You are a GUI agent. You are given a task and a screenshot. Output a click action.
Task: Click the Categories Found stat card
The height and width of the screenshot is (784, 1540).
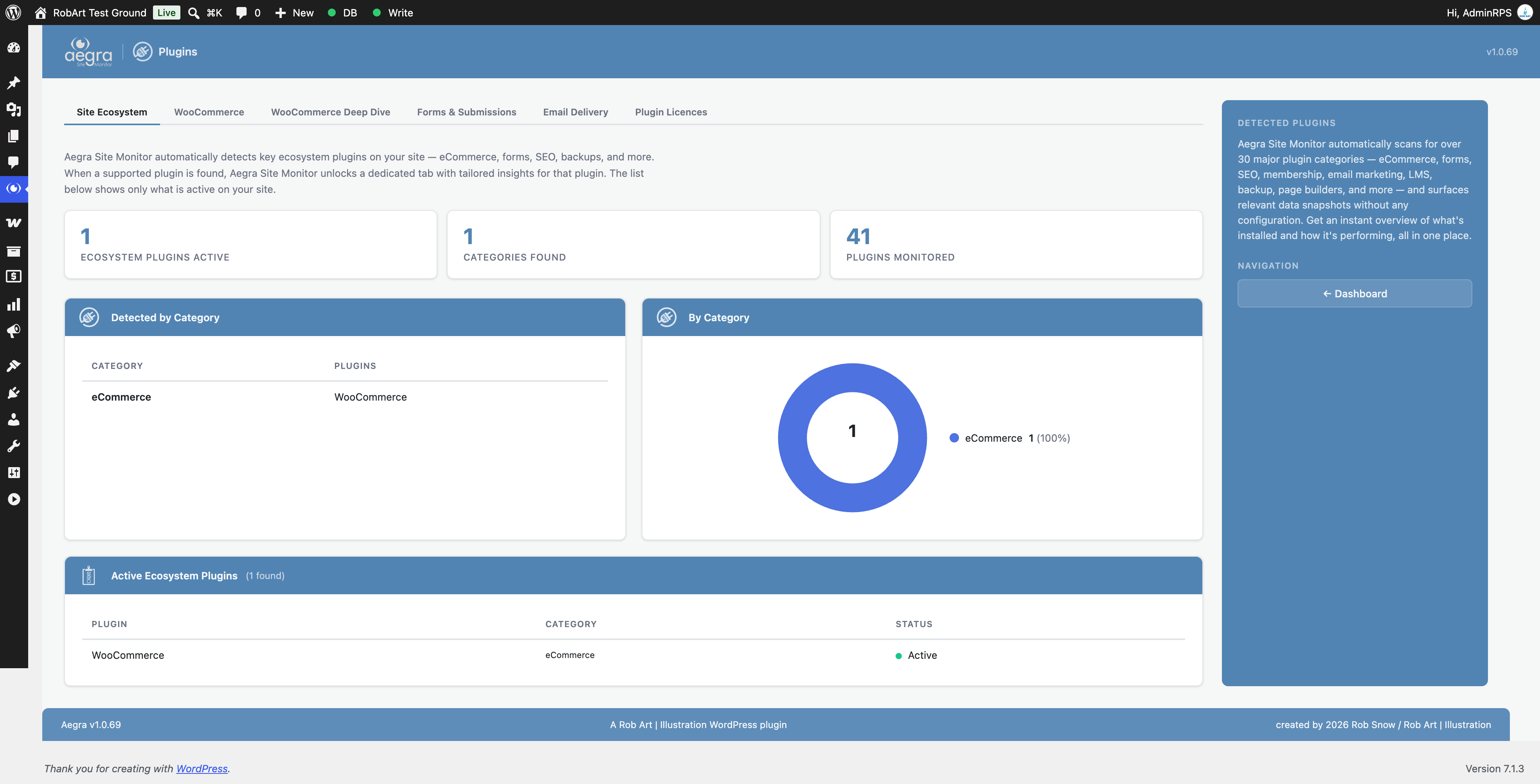click(633, 245)
